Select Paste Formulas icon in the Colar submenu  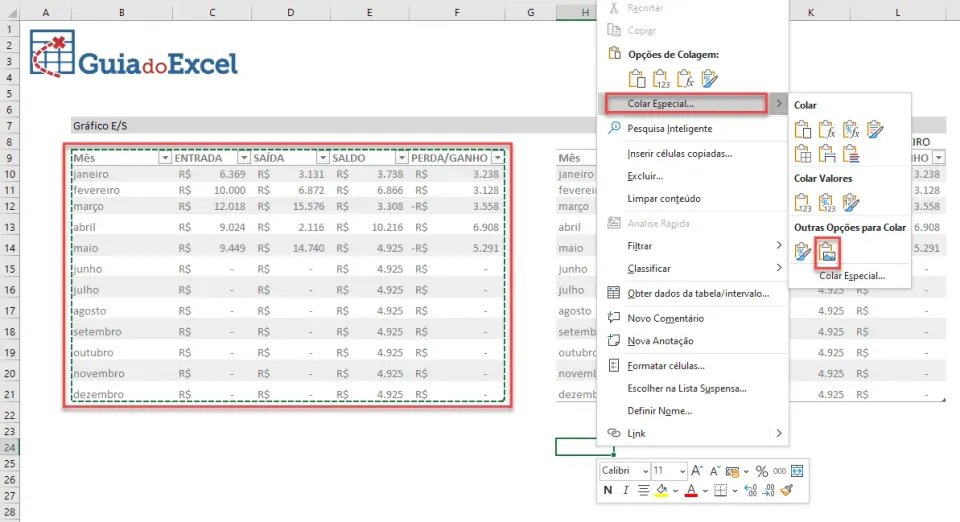827,130
